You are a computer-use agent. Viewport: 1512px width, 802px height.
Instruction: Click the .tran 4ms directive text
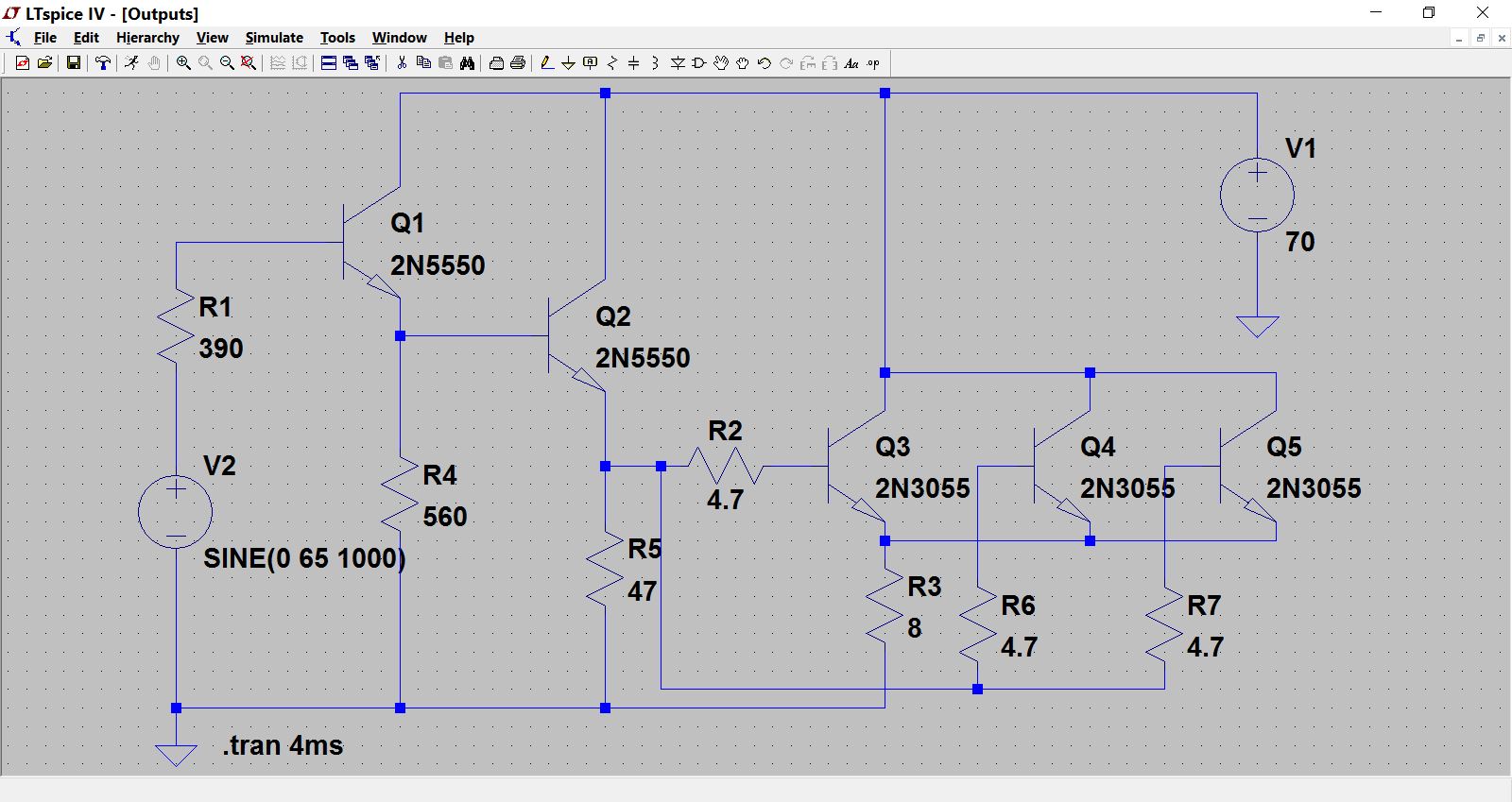283,745
